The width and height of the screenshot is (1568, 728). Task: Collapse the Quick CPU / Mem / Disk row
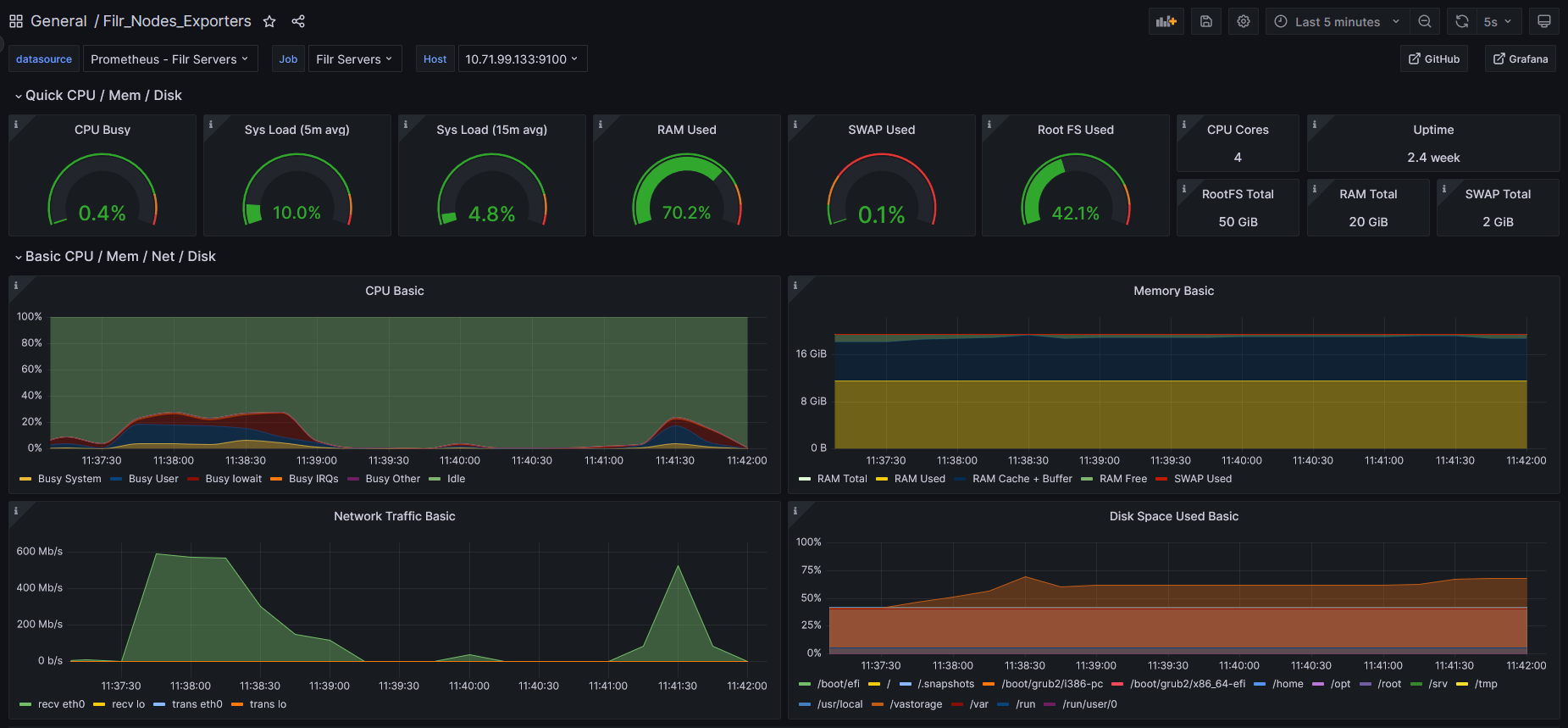pyautogui.click(x=103, y=96)
